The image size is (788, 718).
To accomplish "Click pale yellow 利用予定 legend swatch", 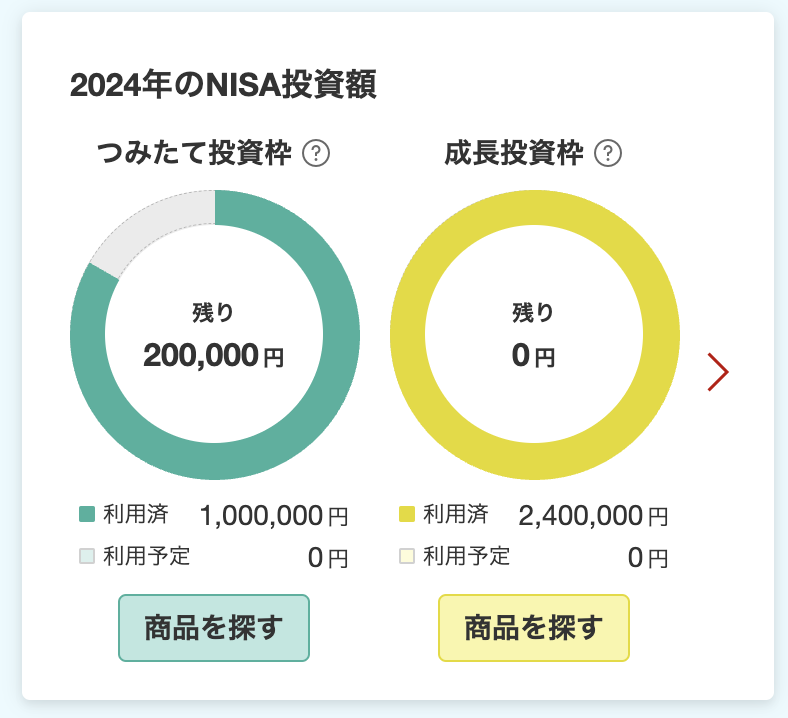I will click(x=407, y=556).
